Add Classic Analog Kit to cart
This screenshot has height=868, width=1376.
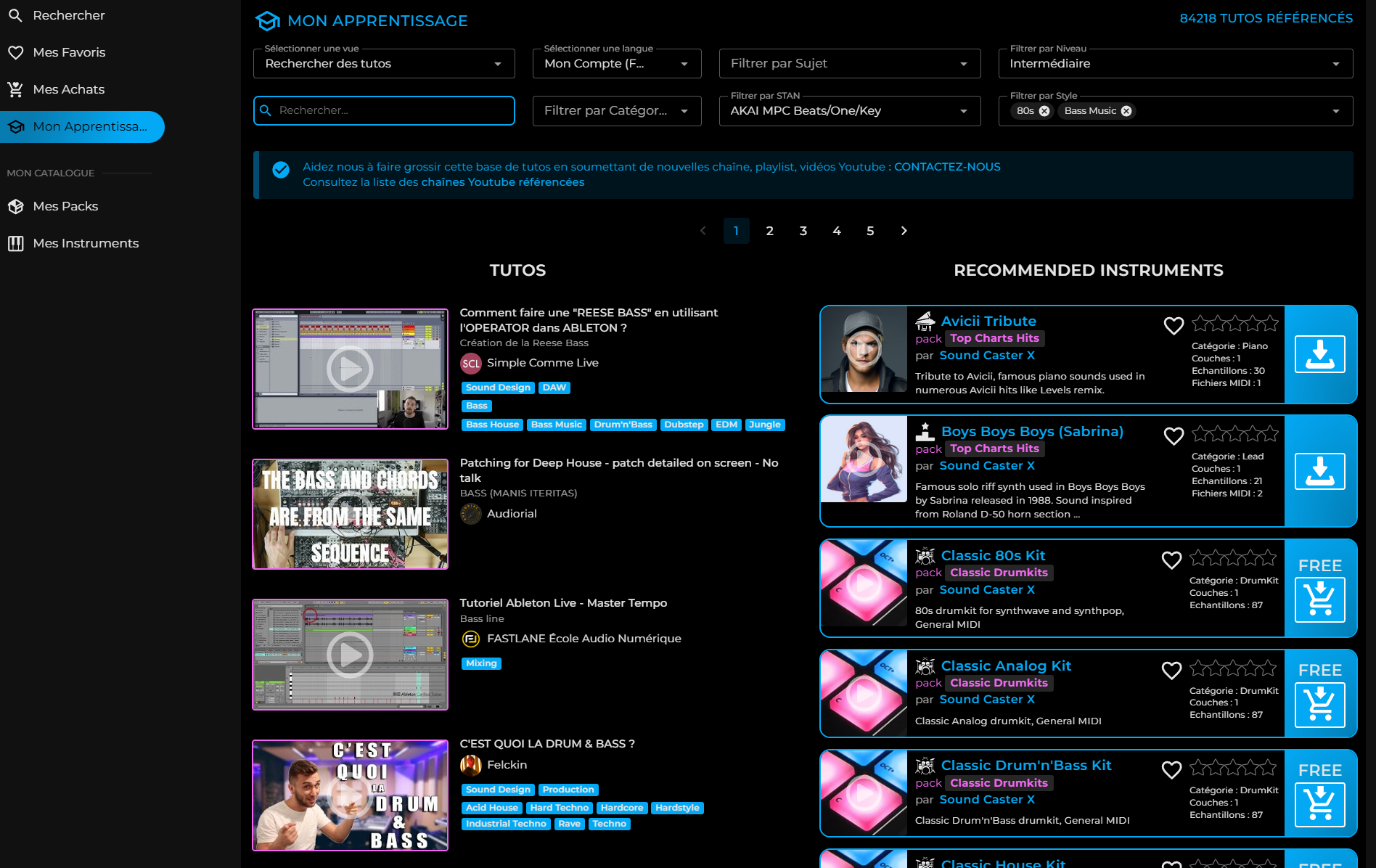1320,705
